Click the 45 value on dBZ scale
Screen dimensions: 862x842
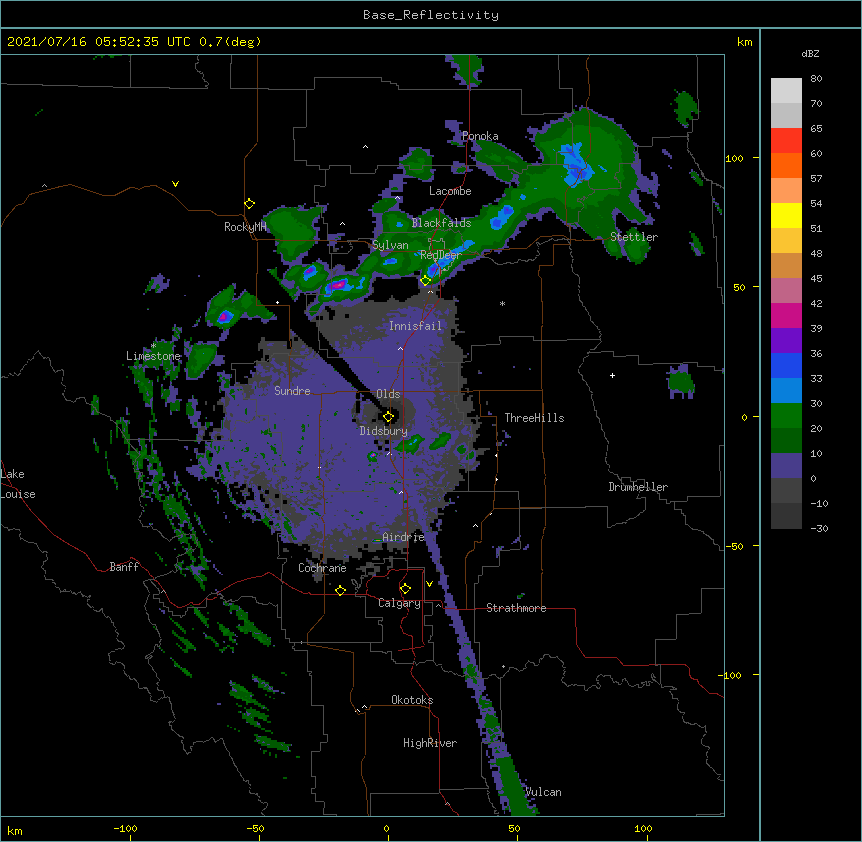(x=816, y=279)
